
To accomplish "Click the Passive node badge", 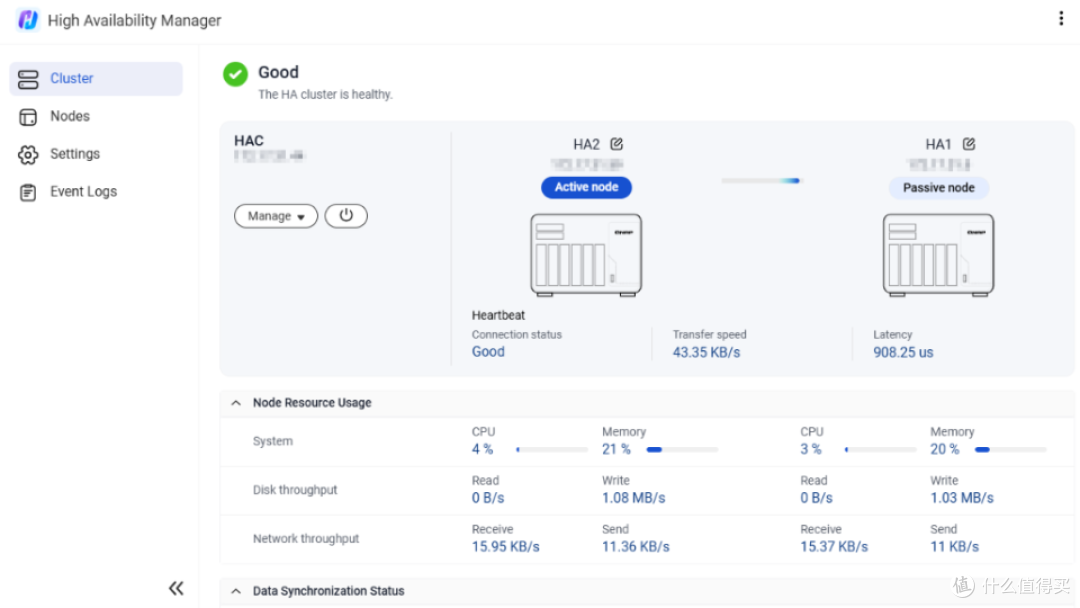I will 939,188.
